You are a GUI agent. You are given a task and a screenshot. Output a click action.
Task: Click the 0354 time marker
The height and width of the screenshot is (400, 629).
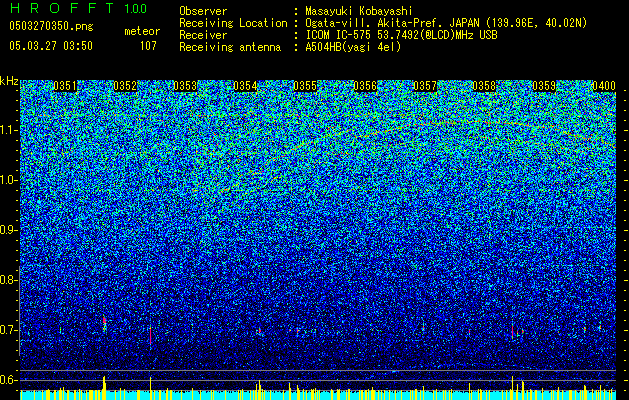[245, 86]
